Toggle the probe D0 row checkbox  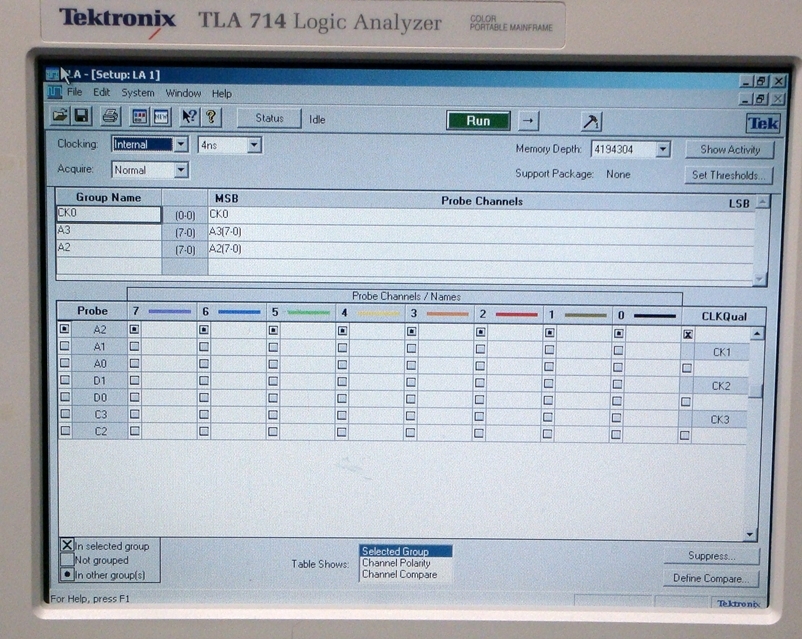point(64,396)
